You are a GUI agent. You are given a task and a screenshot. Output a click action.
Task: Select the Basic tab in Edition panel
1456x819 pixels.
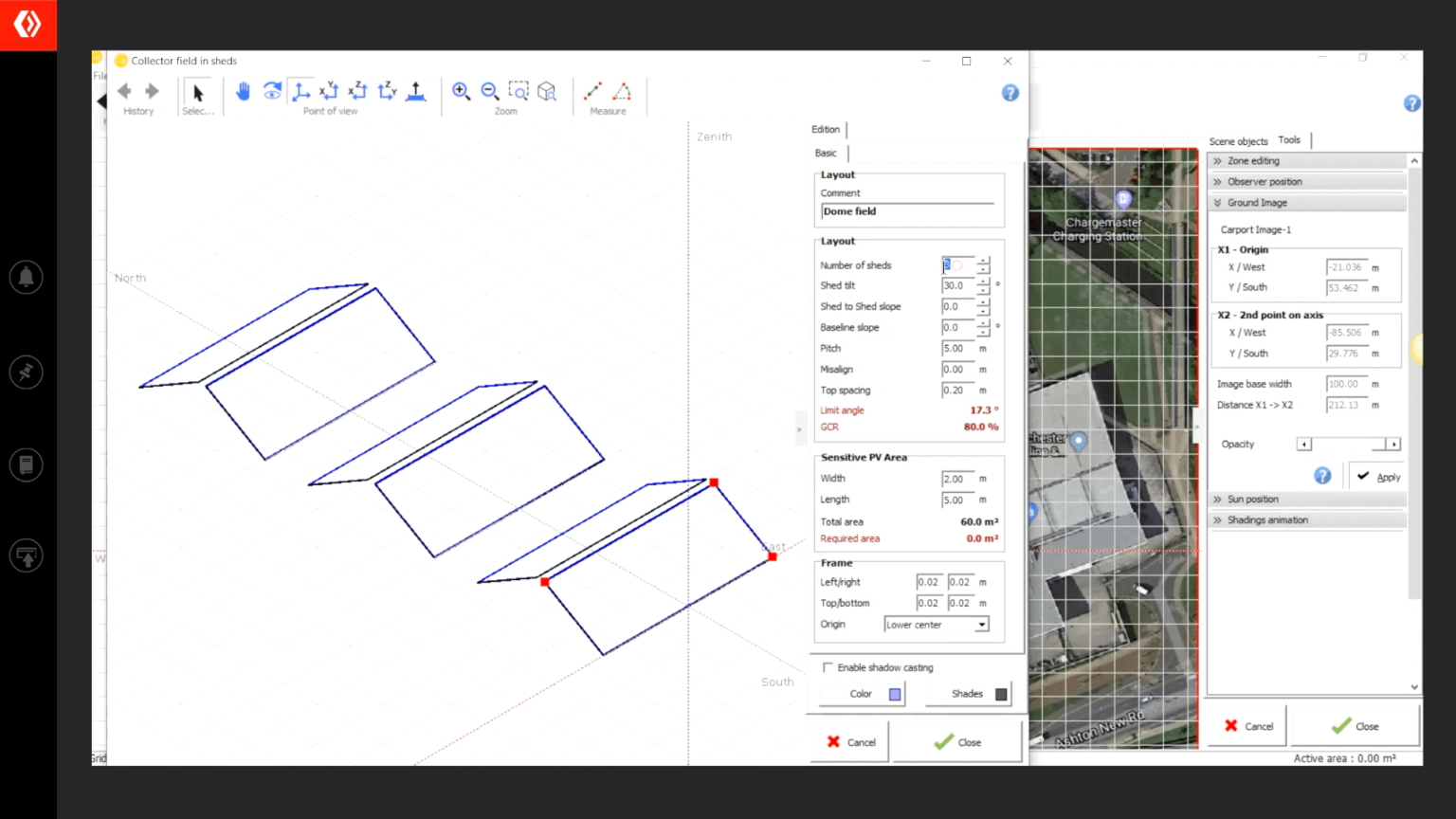tap(825, 153)
